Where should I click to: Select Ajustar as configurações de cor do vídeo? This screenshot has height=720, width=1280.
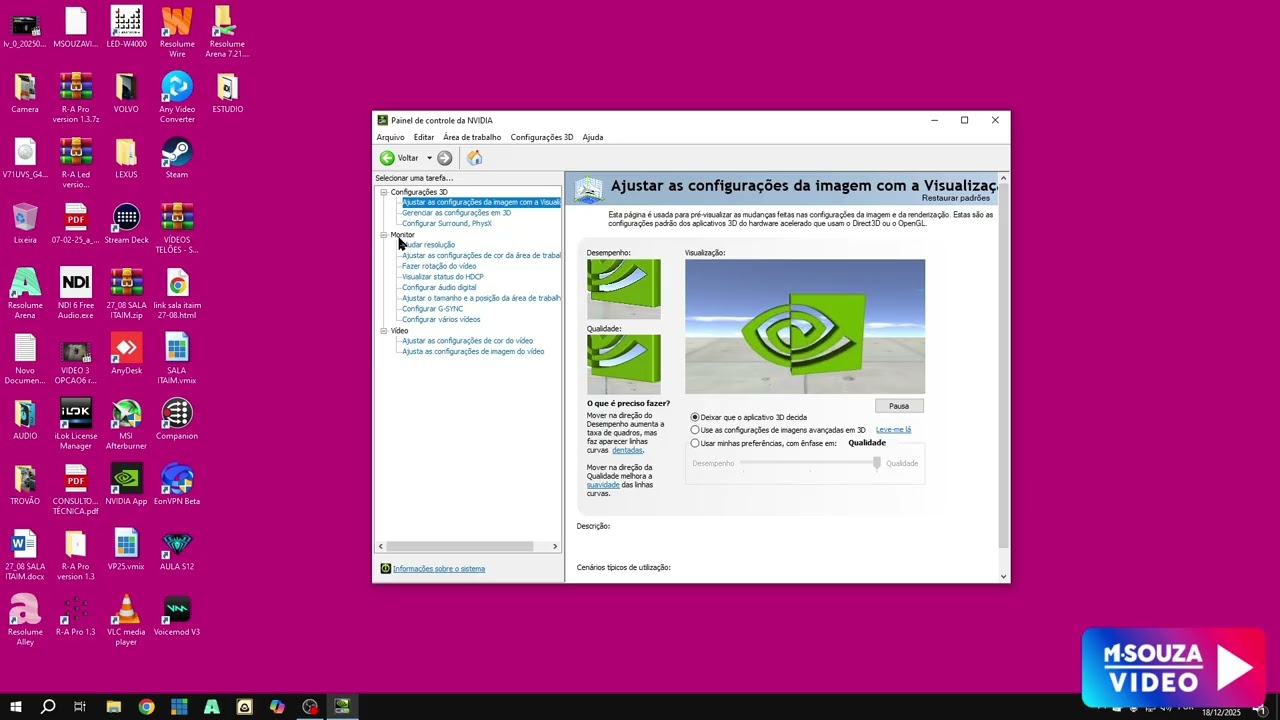[x=467, y=341]
